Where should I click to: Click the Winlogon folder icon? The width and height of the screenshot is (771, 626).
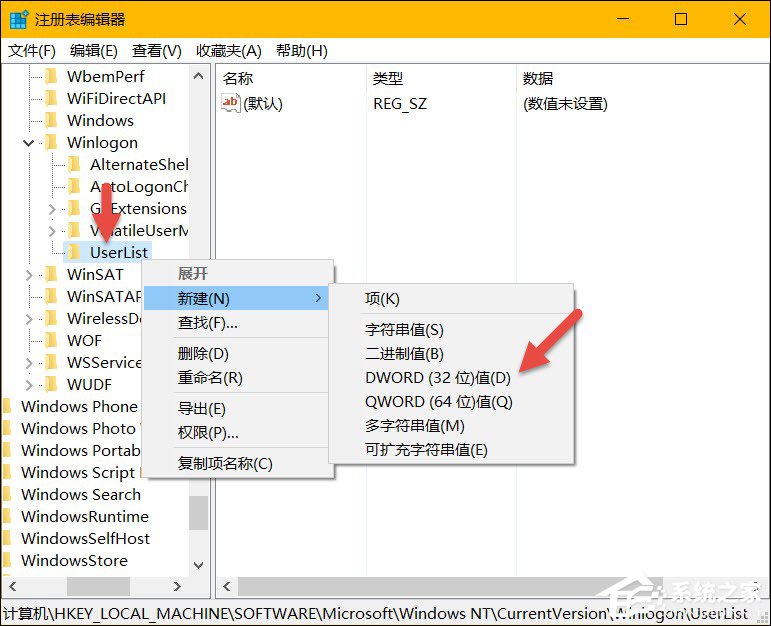pyautogui.click(x=51, y=143)
